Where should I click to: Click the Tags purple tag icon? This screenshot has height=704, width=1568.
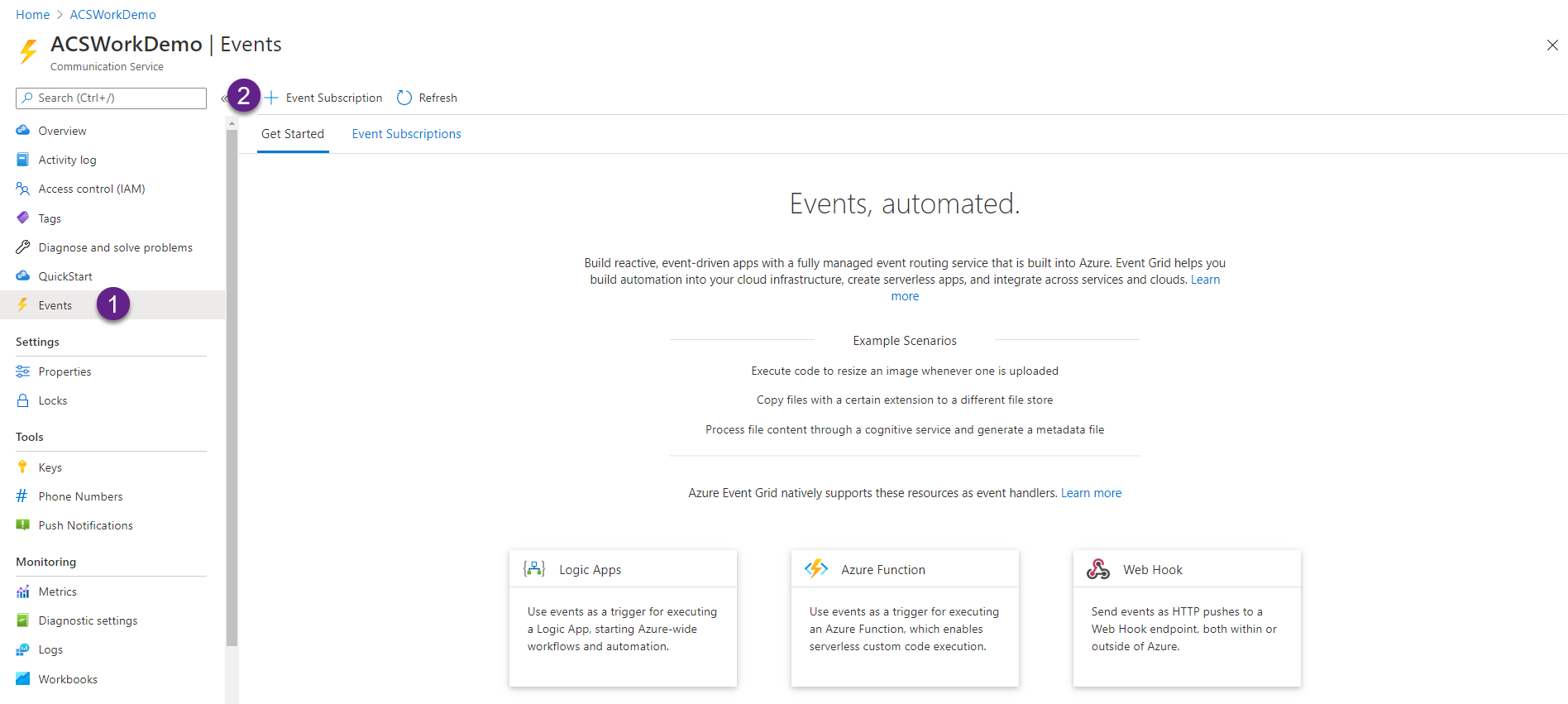coord(23,218)
